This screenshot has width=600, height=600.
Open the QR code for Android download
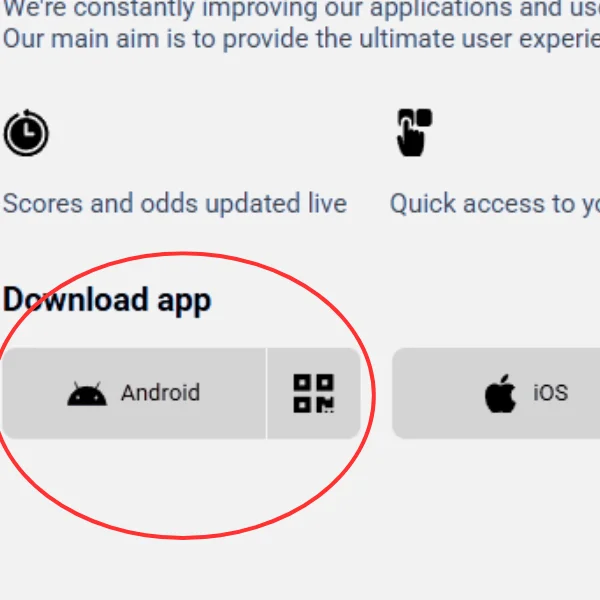pos(314,393)
